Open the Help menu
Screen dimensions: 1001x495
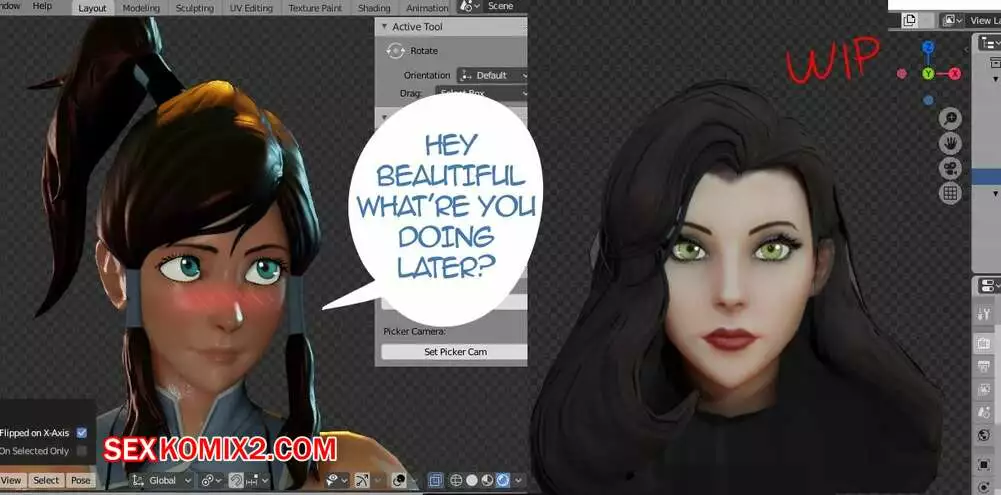pos(42,6)
